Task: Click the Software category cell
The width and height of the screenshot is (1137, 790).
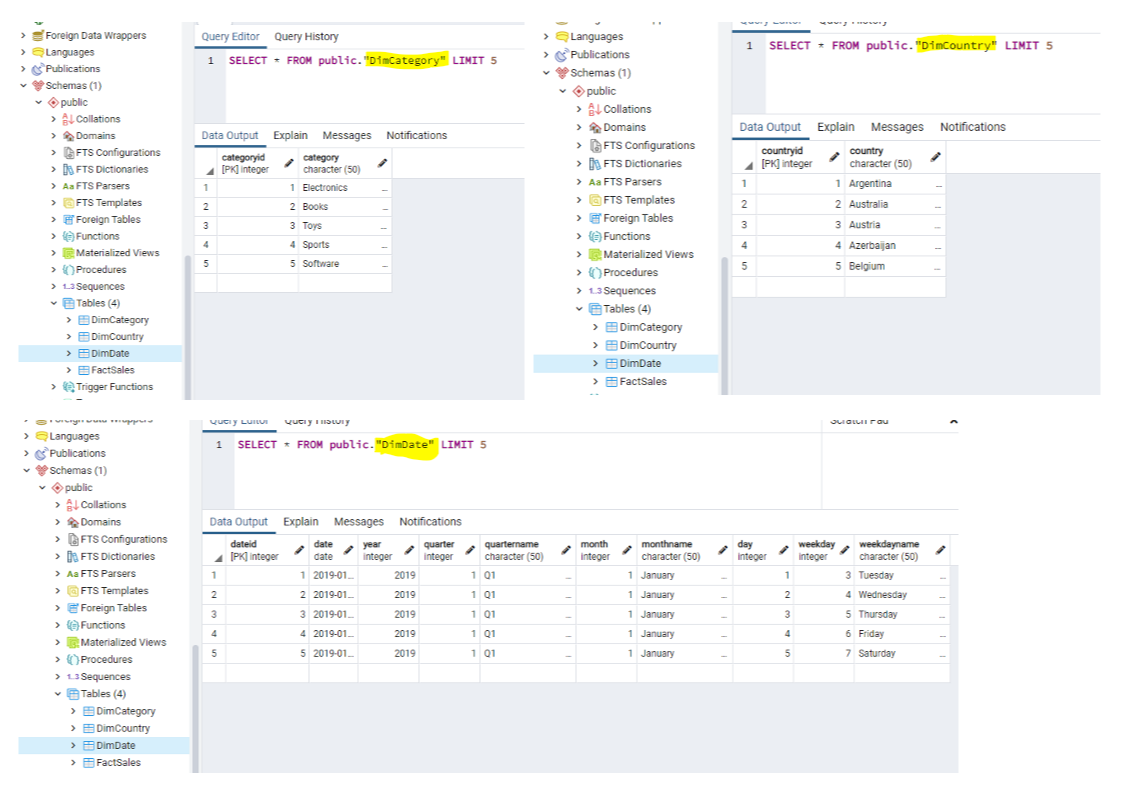Action: [x=344, y=264]
